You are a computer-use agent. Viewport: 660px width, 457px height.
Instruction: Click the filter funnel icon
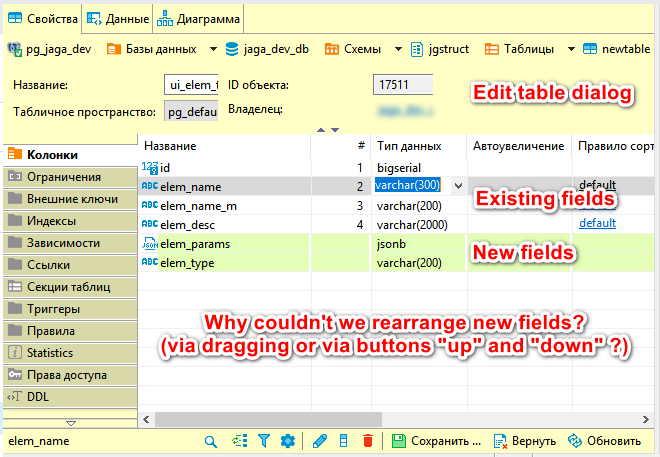[264, 441]
